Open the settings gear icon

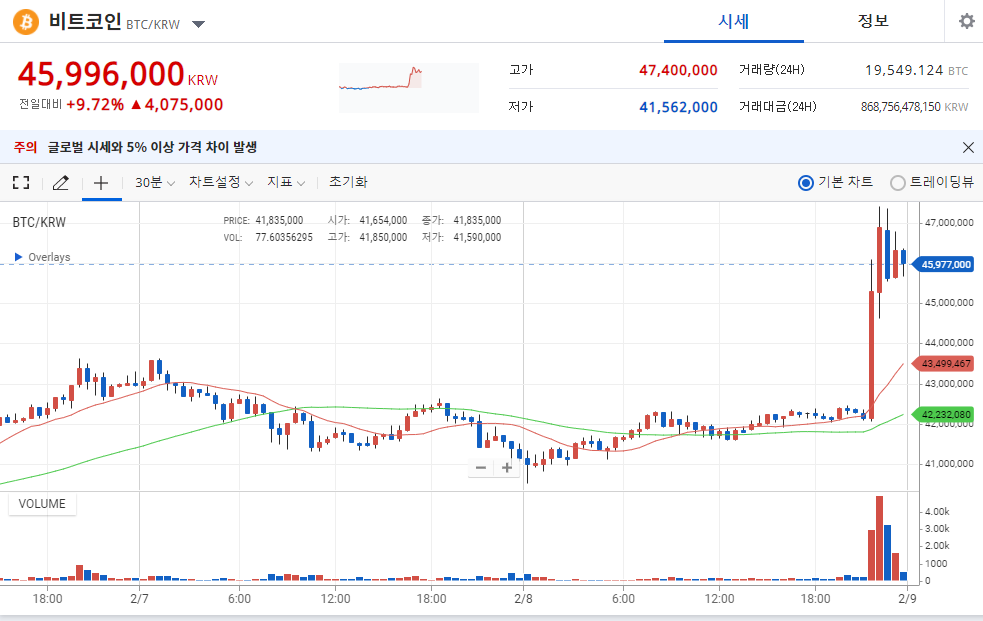click(967, 21)
